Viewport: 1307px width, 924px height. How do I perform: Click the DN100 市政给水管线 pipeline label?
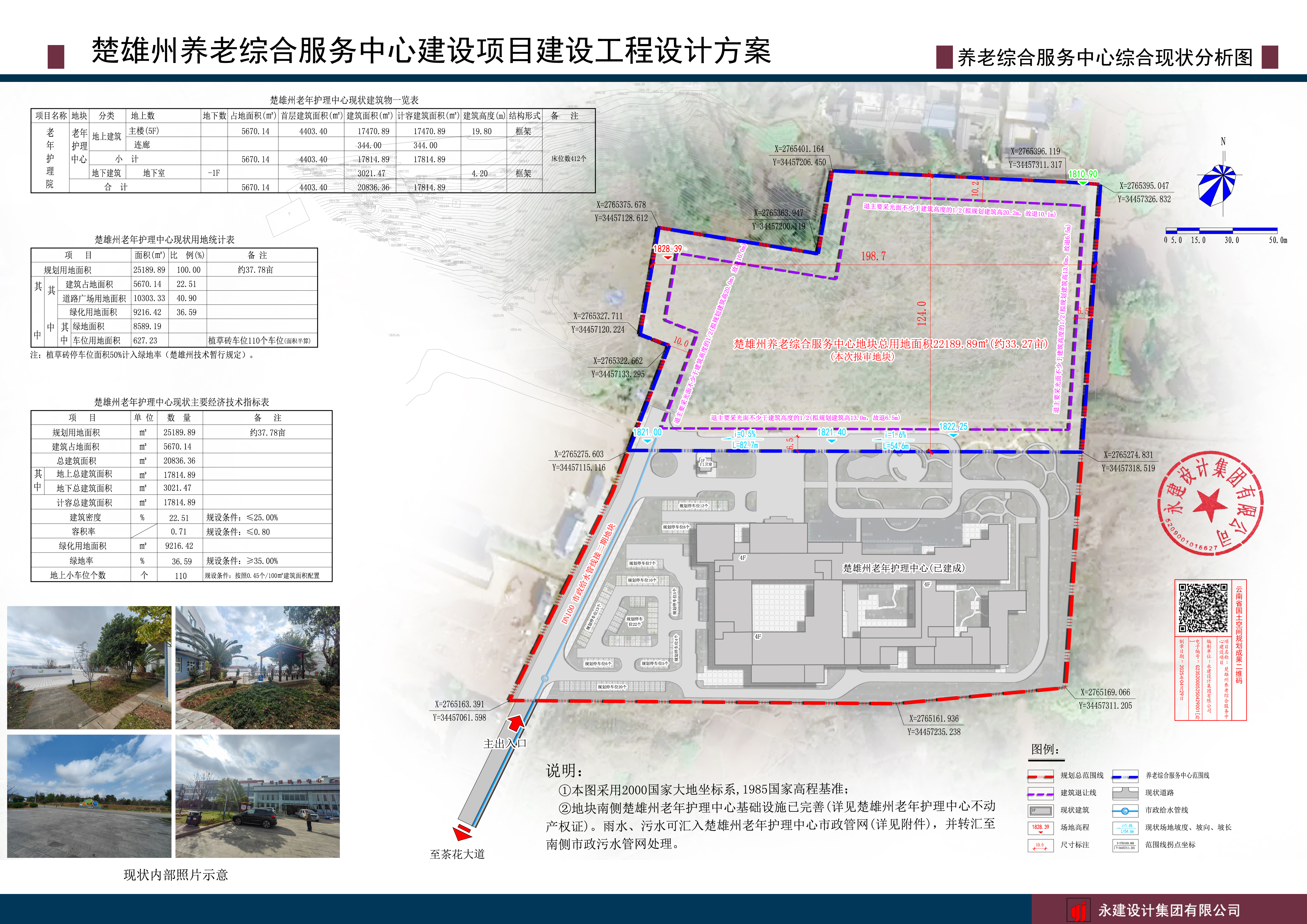tap(589, 573)
